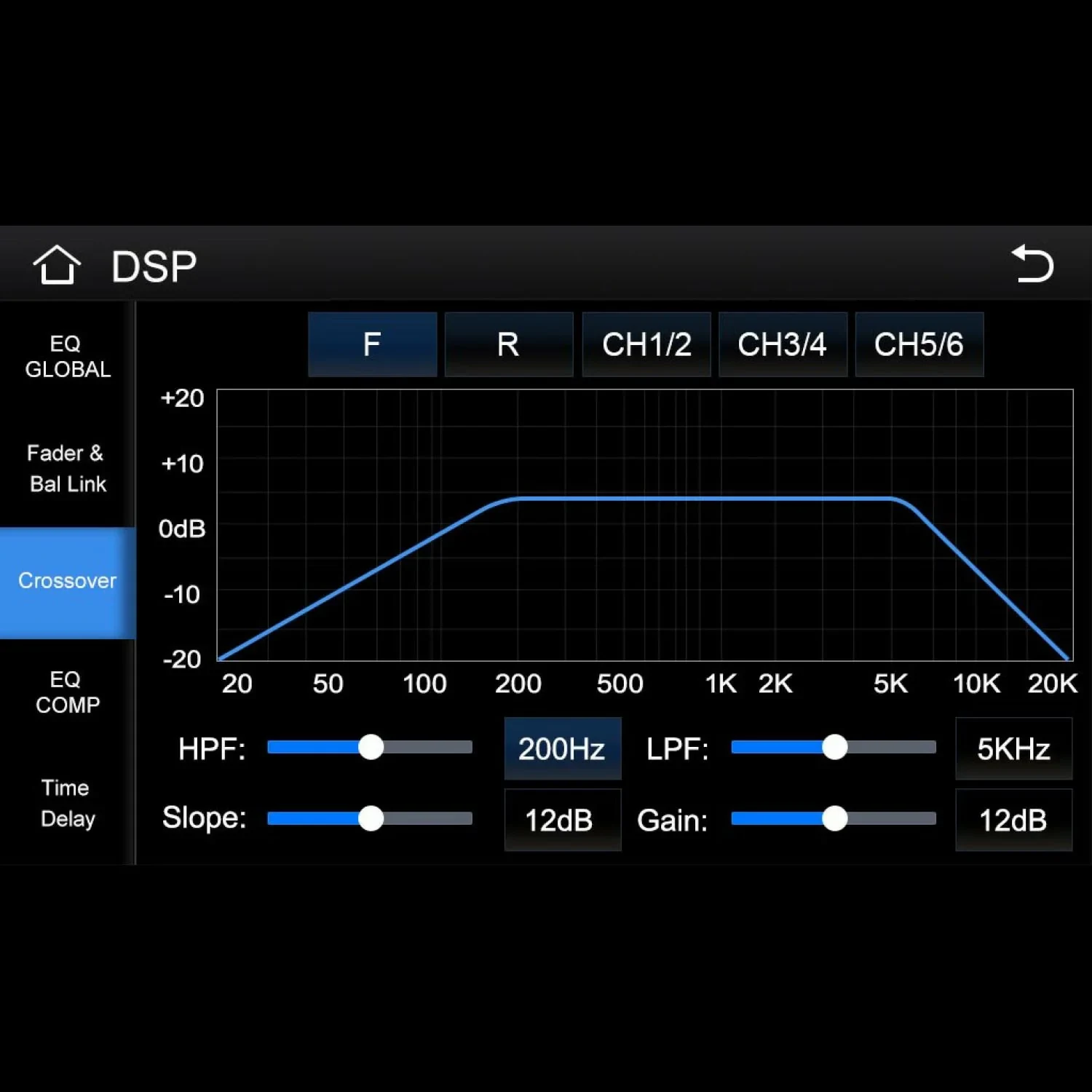Select the Crossover sidebar item

pos(67,581)
